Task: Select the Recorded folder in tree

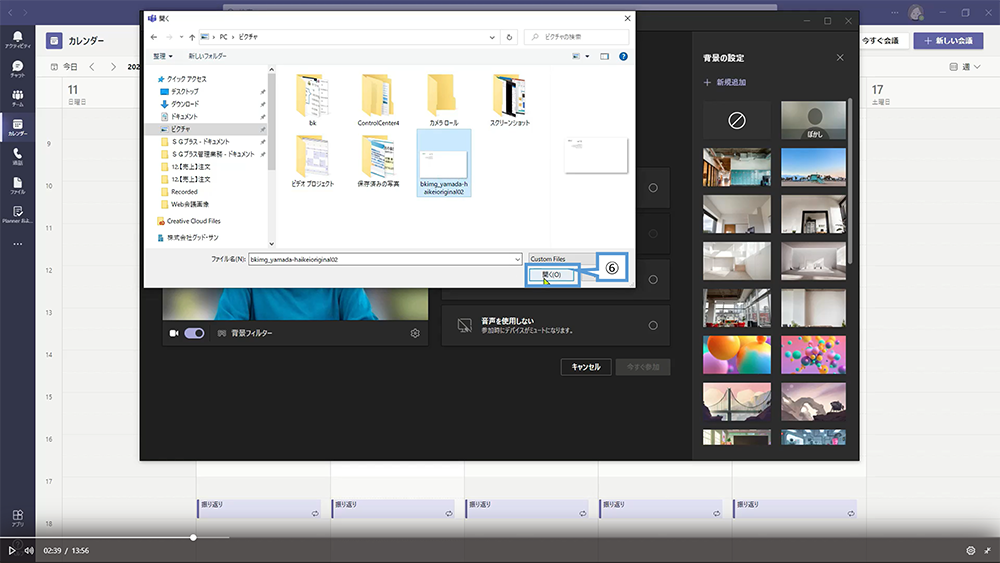Action: 184,192
